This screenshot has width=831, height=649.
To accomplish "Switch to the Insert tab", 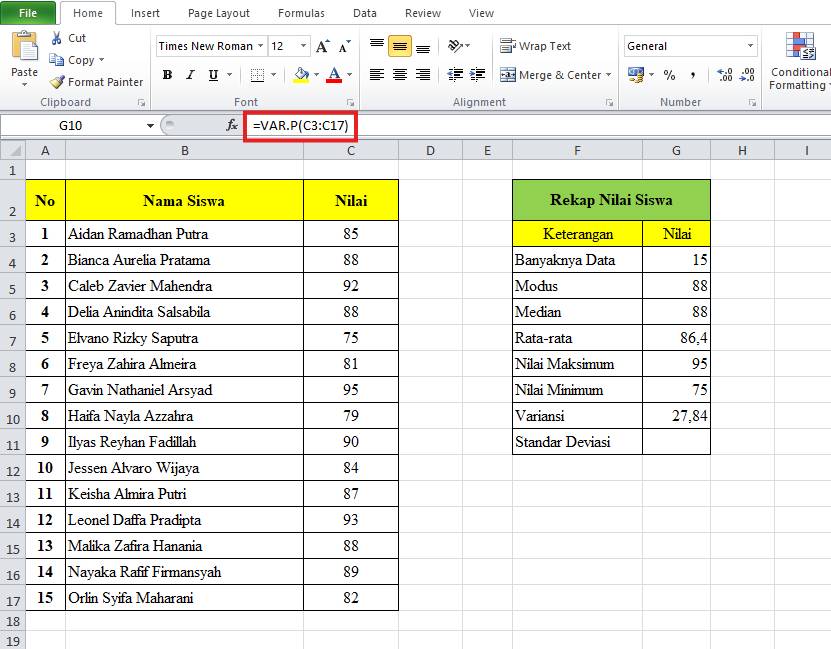I will 145,13.
